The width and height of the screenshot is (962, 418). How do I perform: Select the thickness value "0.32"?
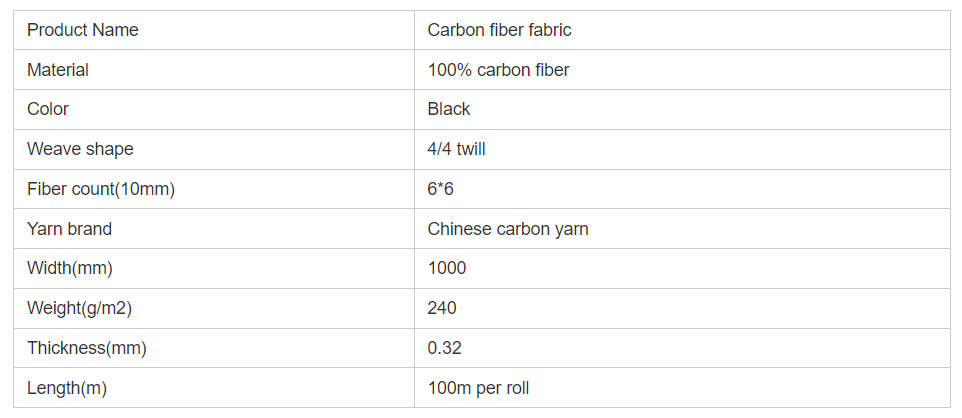tap(445, 348)
